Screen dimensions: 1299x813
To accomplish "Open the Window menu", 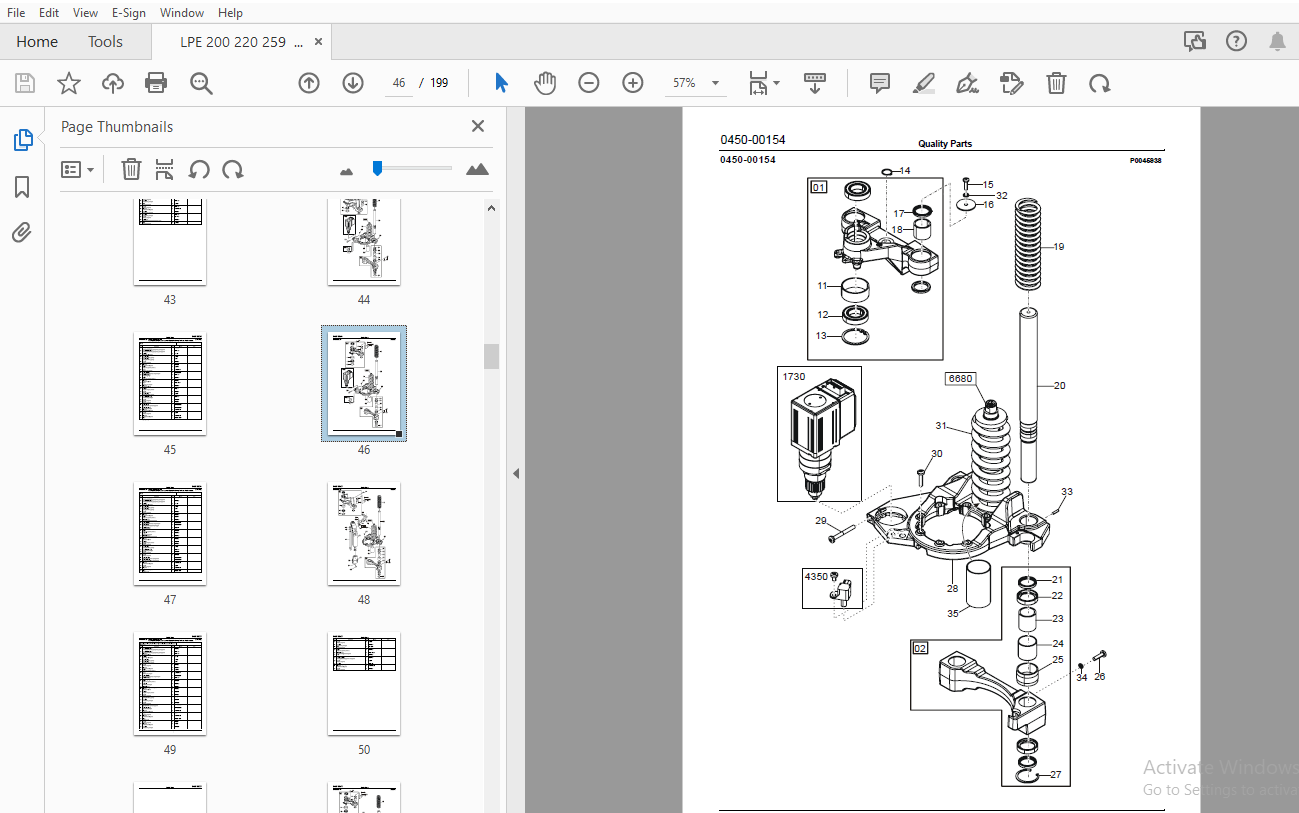I will coord(182,13).
